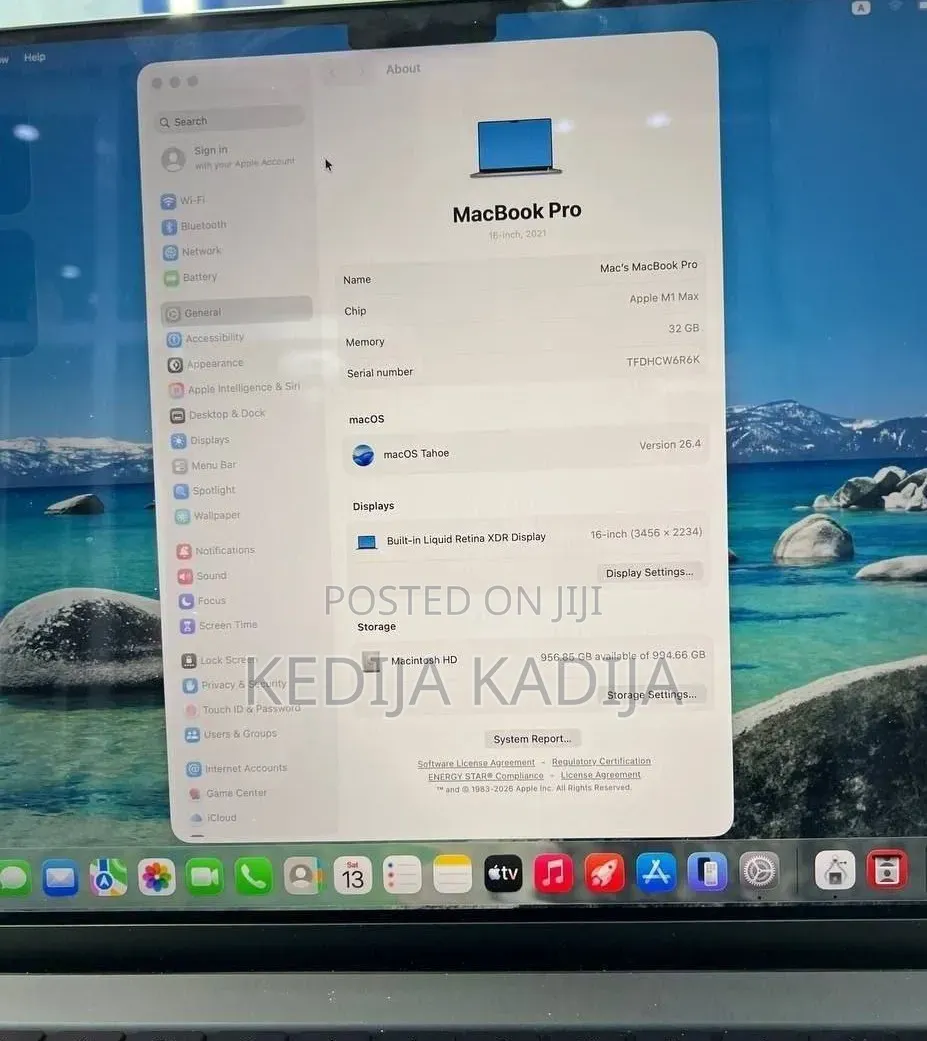Select General in the sidebar
Screen dimensions: 927x1041
pyautogui.click(x=236, y=312)
